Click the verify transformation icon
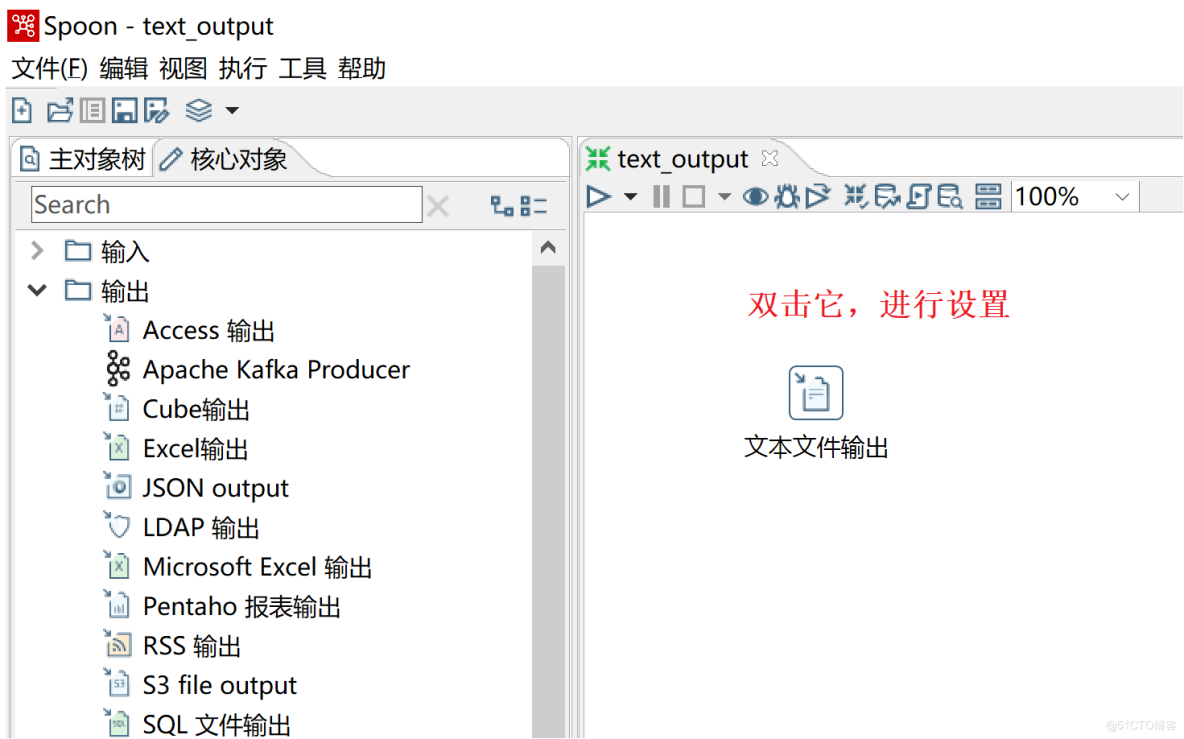 (856, 197)
